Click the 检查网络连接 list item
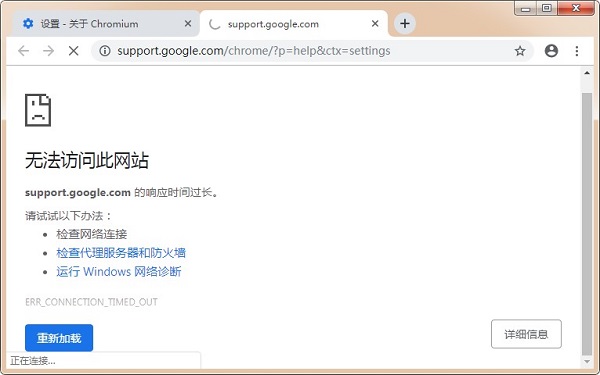 (91, 234)
